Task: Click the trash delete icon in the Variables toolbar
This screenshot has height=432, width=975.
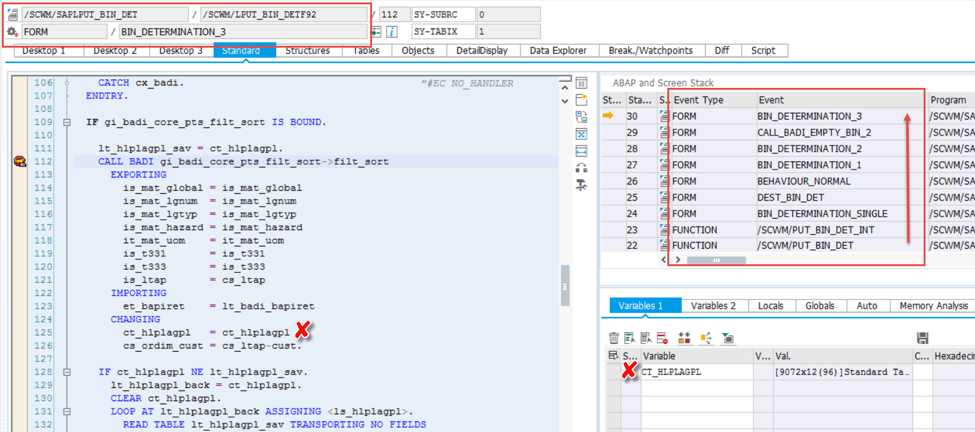Action: point(614,338)
